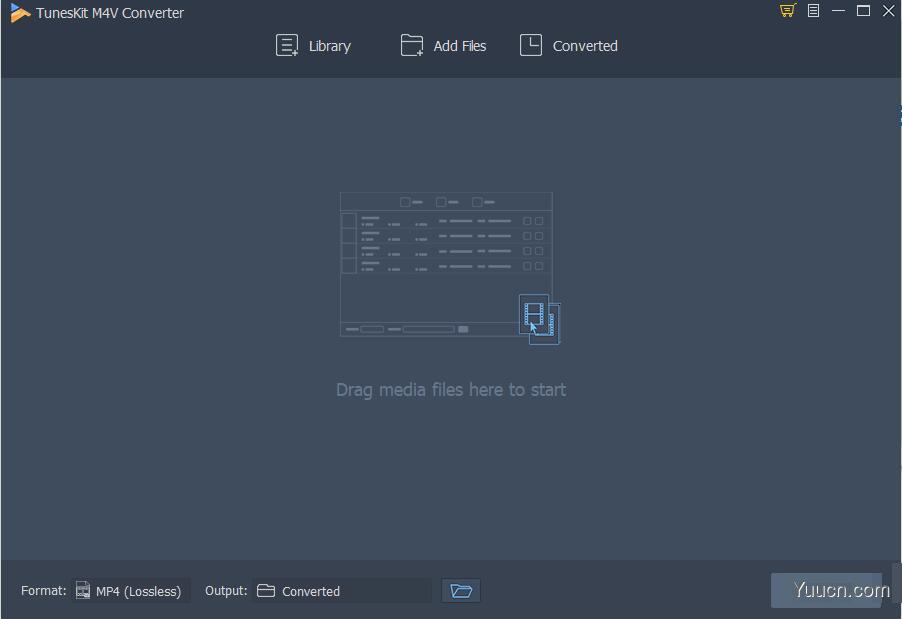
Task: Click the small folder icon in Output field
Action: (x=266, y=591)
